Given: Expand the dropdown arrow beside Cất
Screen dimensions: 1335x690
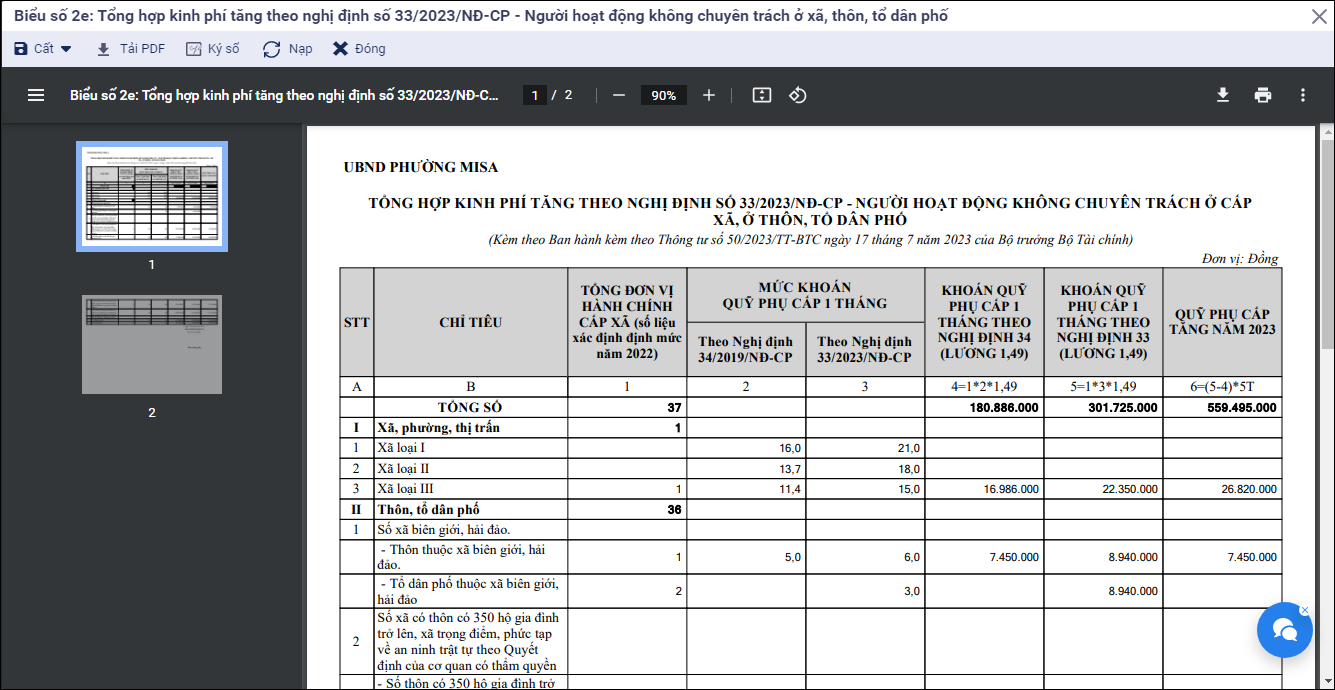Looking at the screenshot, I should coord(67,48).
